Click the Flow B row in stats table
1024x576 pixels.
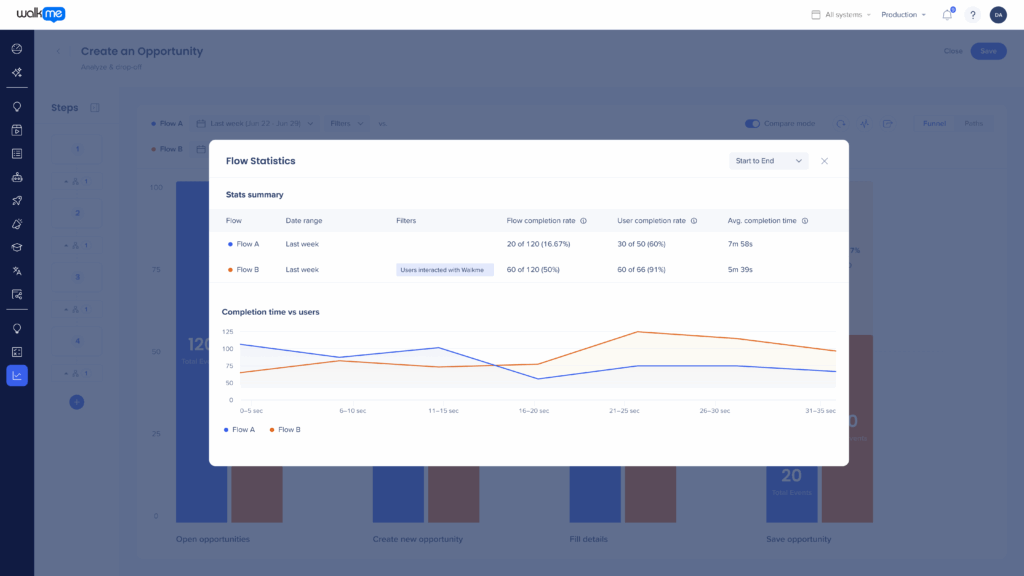(x=529, y=270)
